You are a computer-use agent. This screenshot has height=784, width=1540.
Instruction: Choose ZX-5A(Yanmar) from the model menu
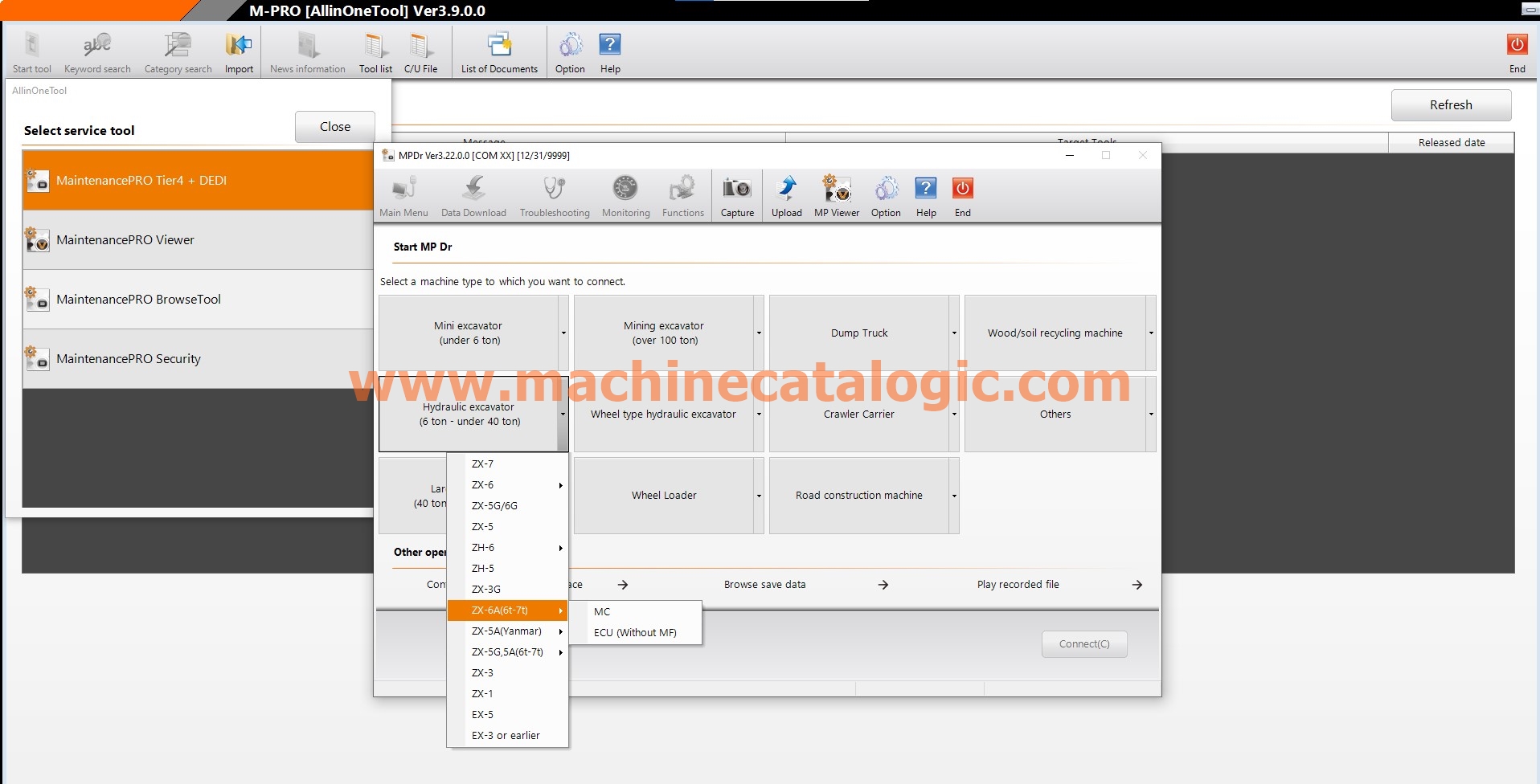507,631
